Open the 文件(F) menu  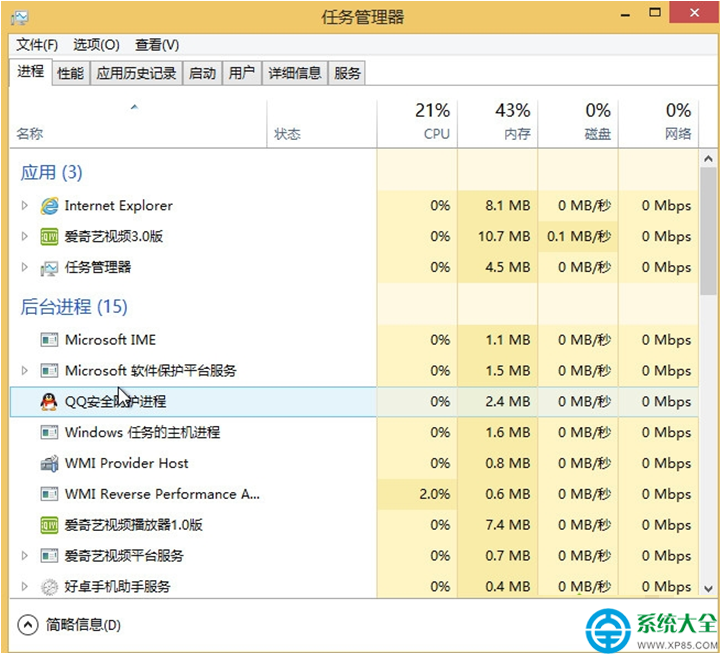[37, 45]
